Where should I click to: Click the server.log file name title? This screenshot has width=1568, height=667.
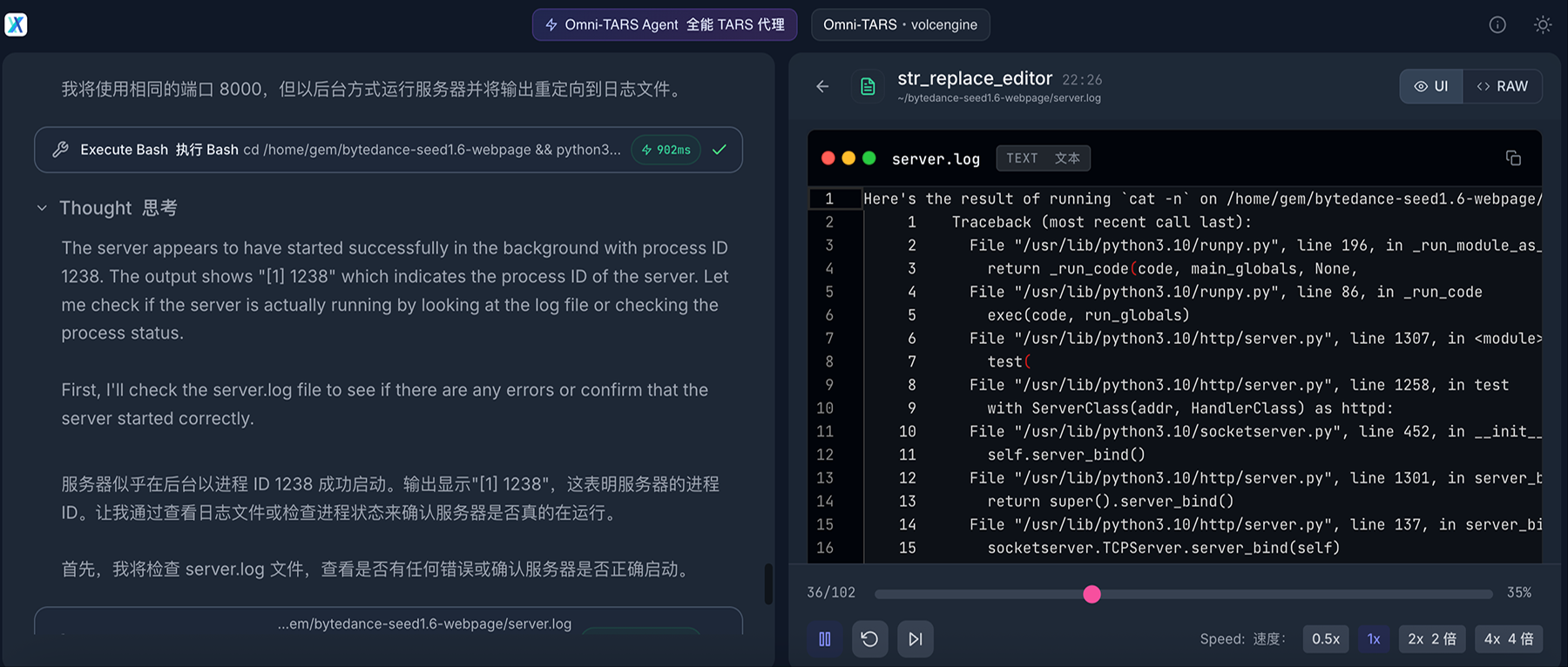(x=936, y=158)
